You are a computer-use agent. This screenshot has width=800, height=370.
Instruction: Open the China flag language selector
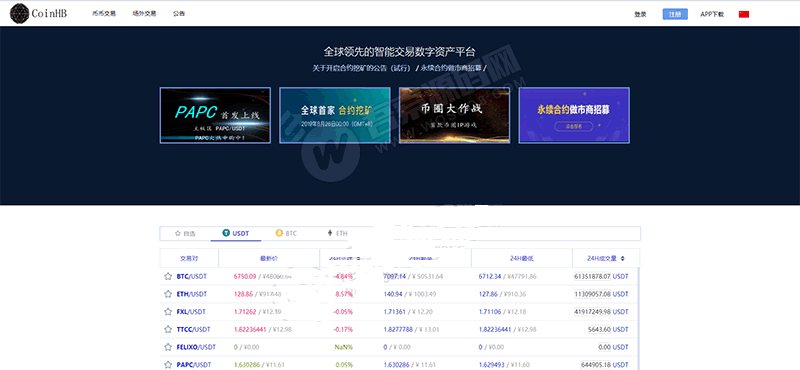[x=743, y=14]
